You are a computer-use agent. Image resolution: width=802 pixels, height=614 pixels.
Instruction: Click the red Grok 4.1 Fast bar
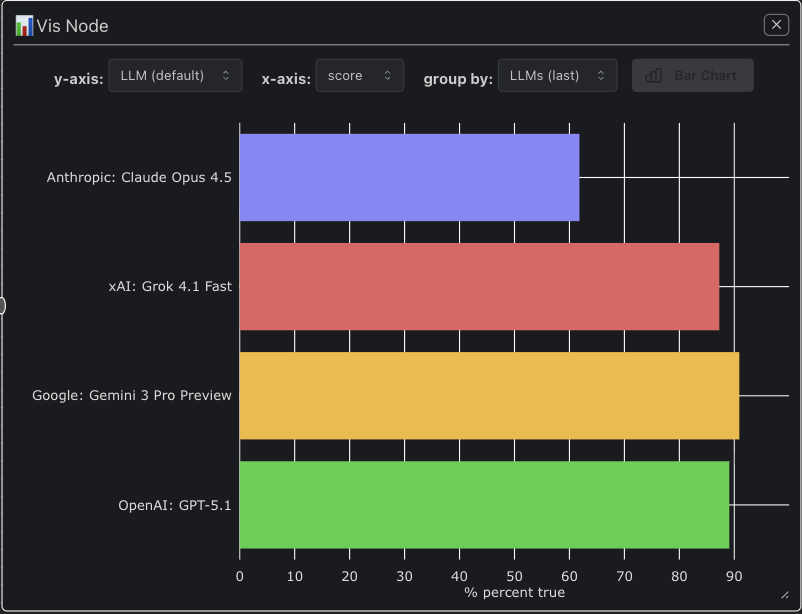click(x=479, y=287)
